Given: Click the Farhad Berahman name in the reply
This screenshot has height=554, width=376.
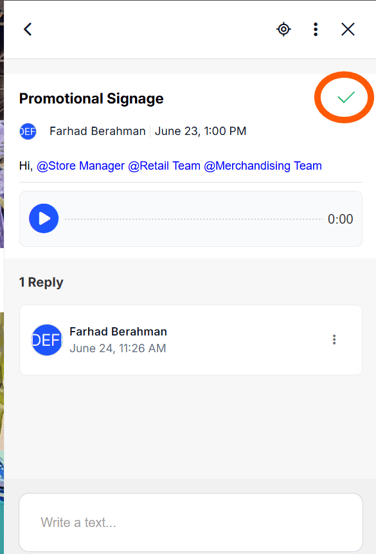Looking at the screenshot, I should click(118, 331).
